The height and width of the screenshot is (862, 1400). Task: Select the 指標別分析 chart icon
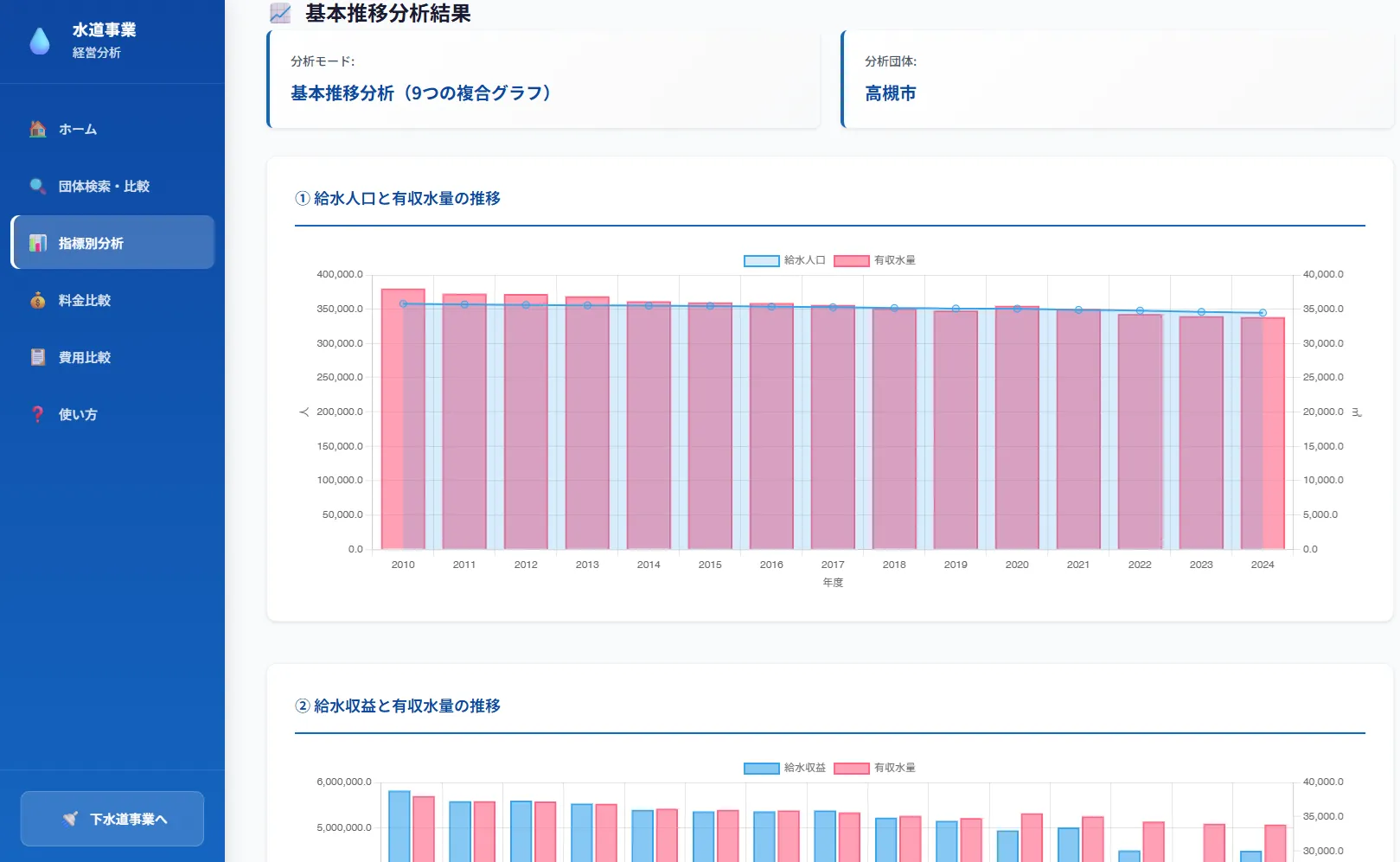coord(38,243)
